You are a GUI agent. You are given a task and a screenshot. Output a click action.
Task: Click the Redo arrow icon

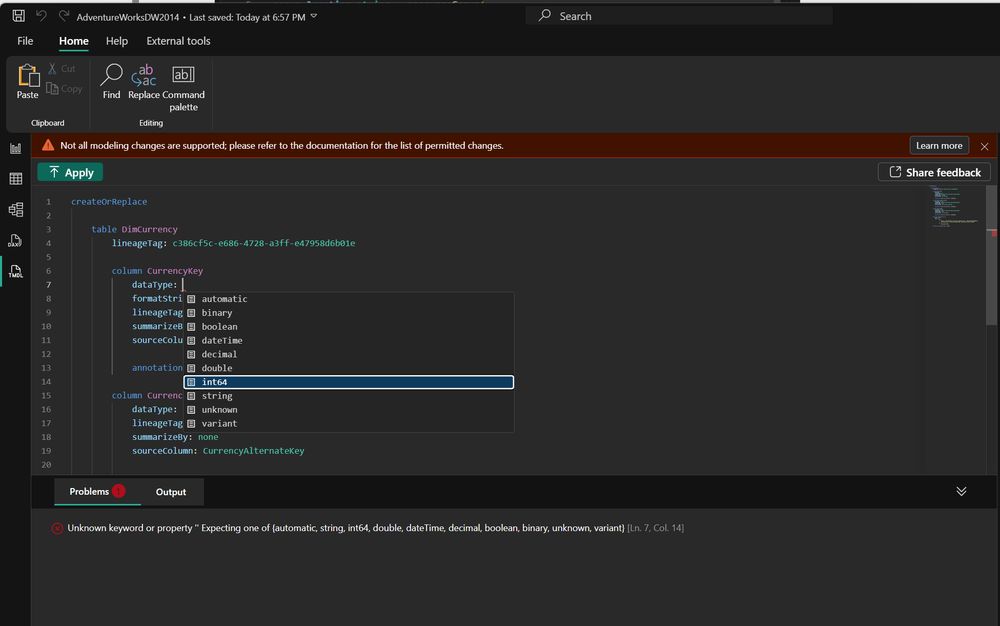click(x=64, y=16)
